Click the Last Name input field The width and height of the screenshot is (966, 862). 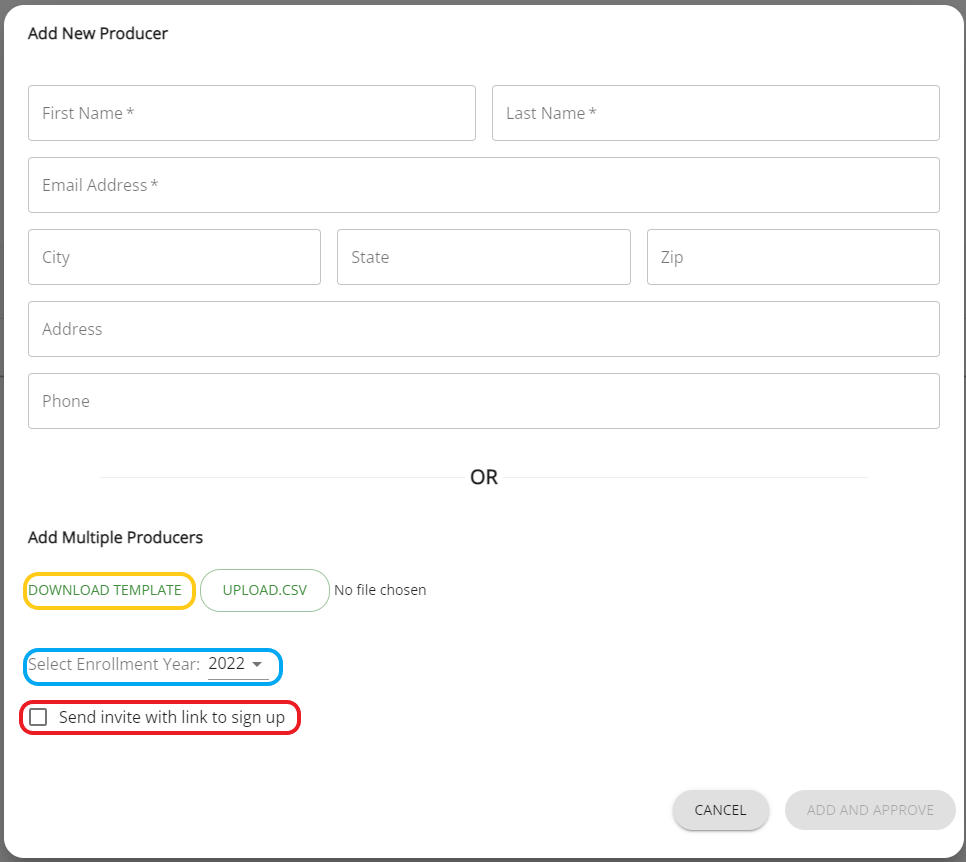pyautogui.click(x=715, y=113)
